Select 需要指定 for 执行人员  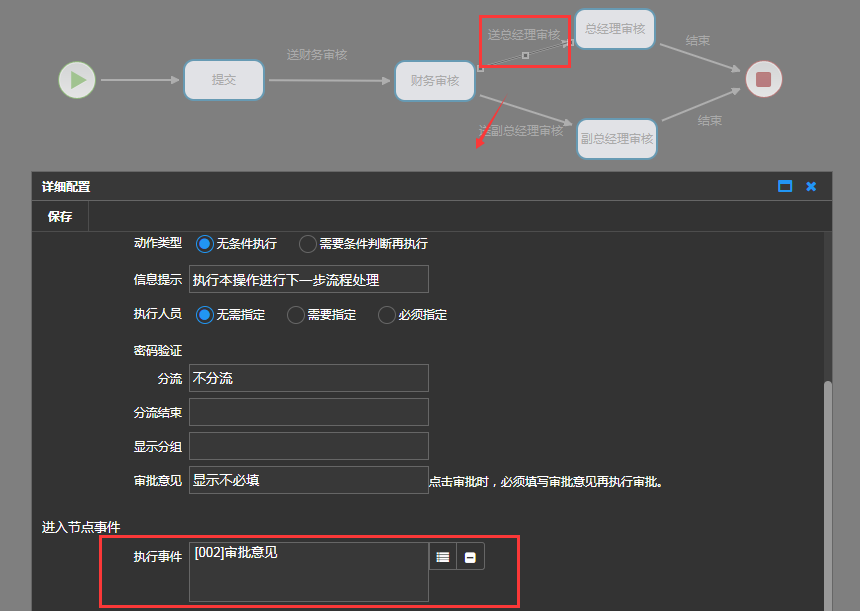pos(296,315)
